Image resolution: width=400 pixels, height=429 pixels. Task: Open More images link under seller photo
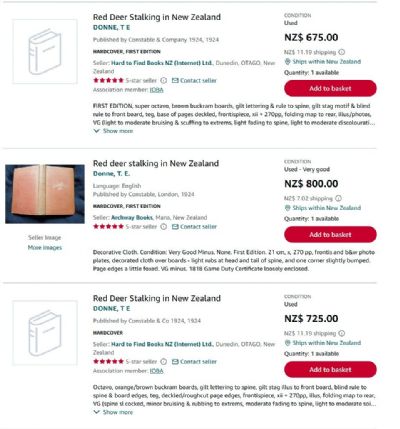(x=45, y=247)
